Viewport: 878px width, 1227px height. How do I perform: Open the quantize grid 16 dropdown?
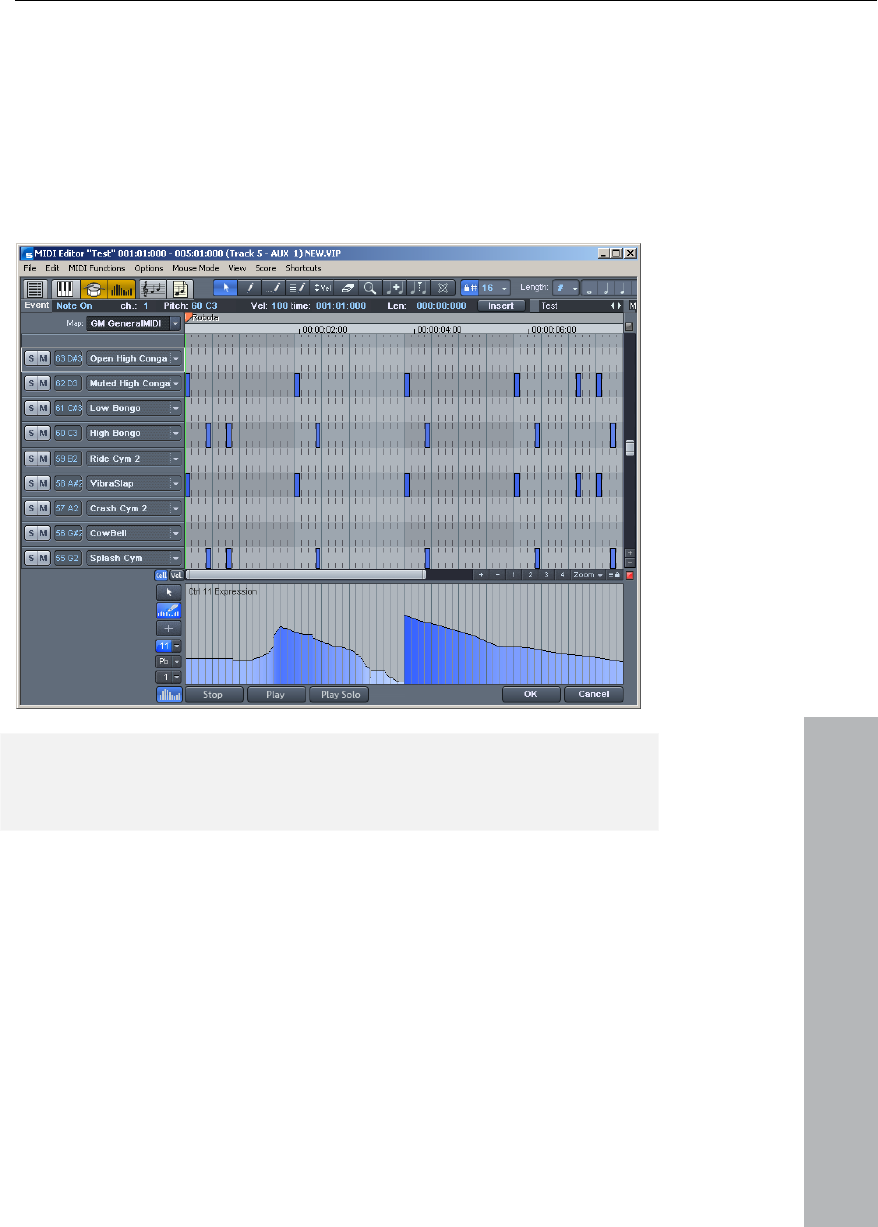point(503,287)
